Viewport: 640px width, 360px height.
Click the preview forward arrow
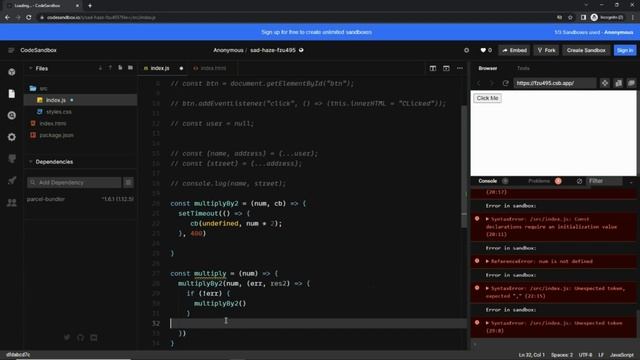pyautogui.click(x=491, y=83)
